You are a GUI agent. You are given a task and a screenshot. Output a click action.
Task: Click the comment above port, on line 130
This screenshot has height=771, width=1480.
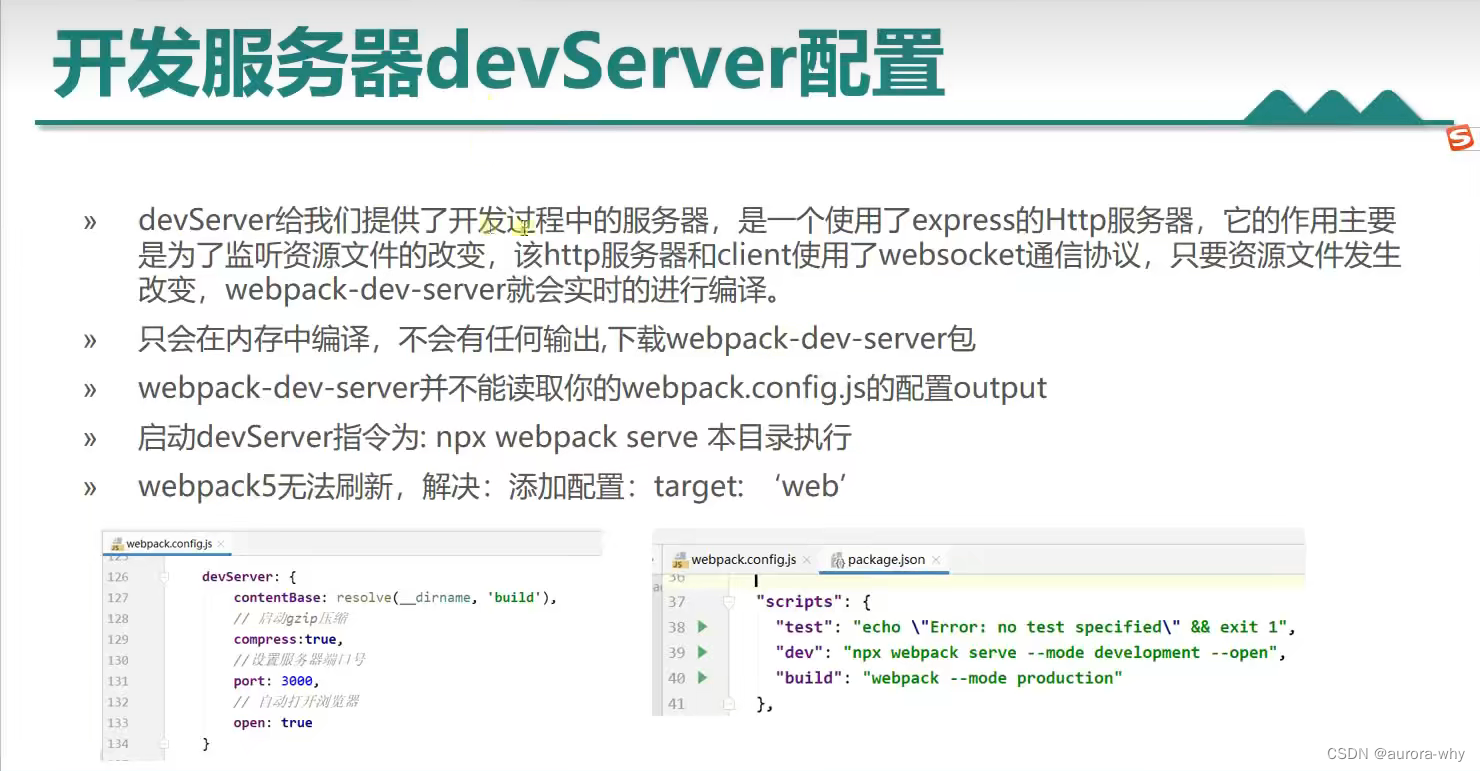[x=300, y=660]
